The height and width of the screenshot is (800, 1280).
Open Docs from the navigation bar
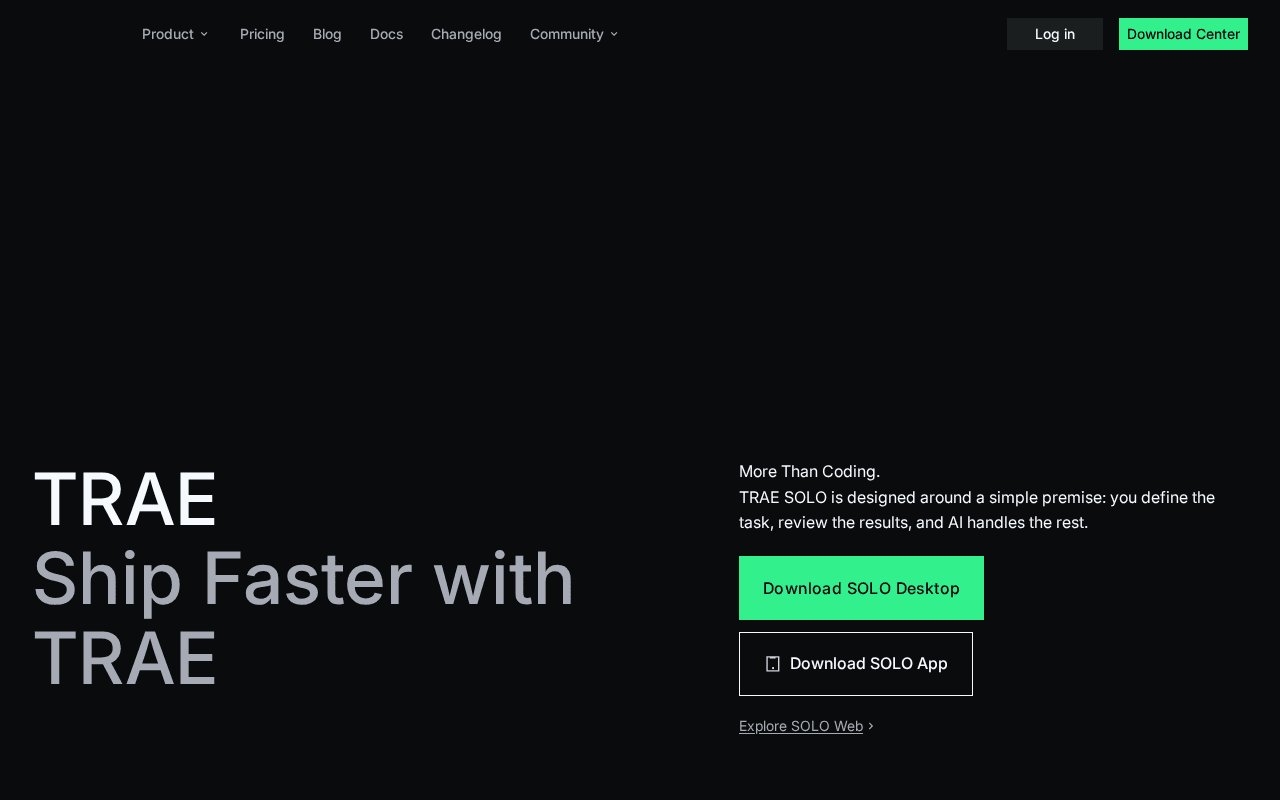pyautogui.click(x=386, y=34)
